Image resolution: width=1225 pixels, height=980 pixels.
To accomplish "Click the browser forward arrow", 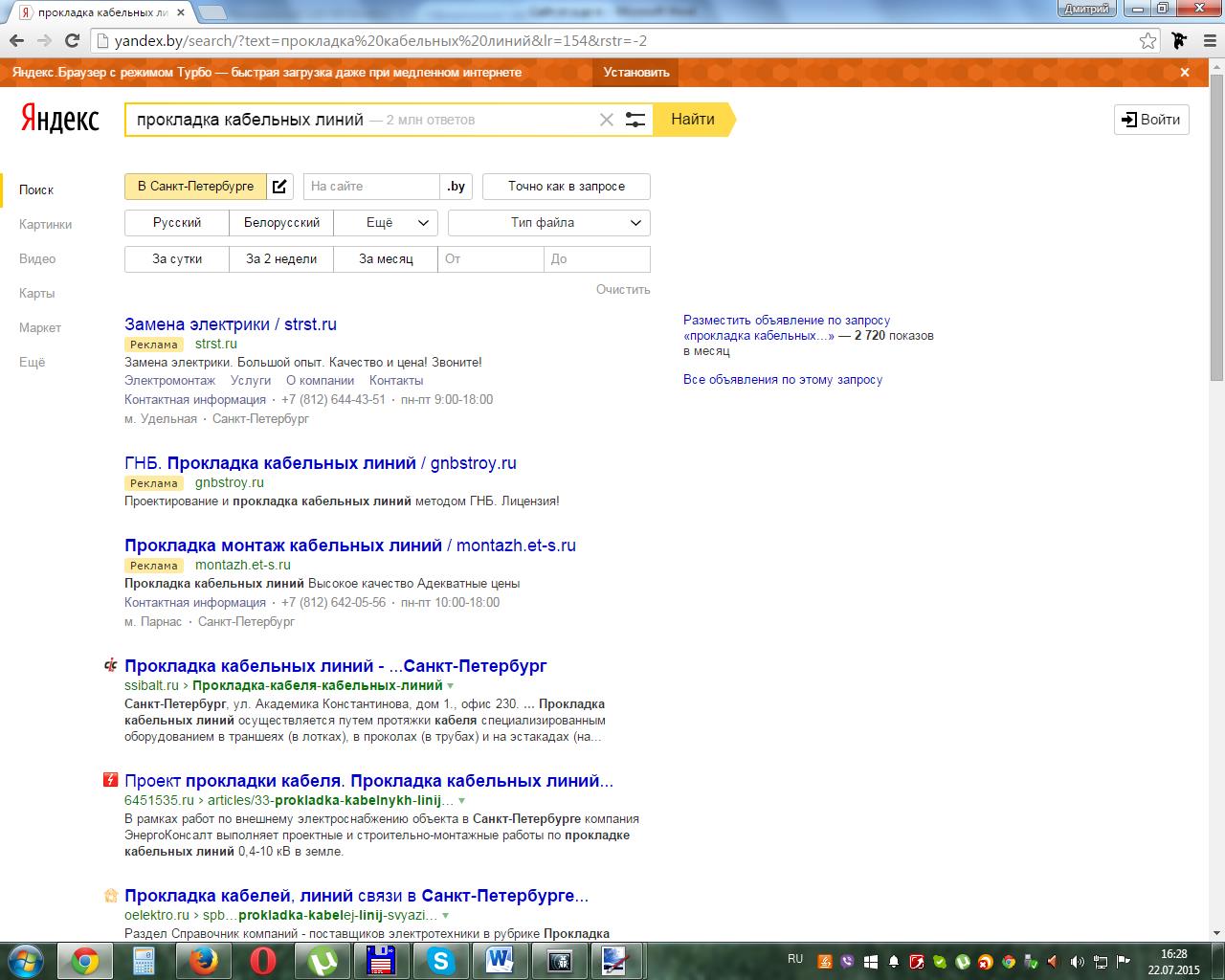I will click(44, 41).
